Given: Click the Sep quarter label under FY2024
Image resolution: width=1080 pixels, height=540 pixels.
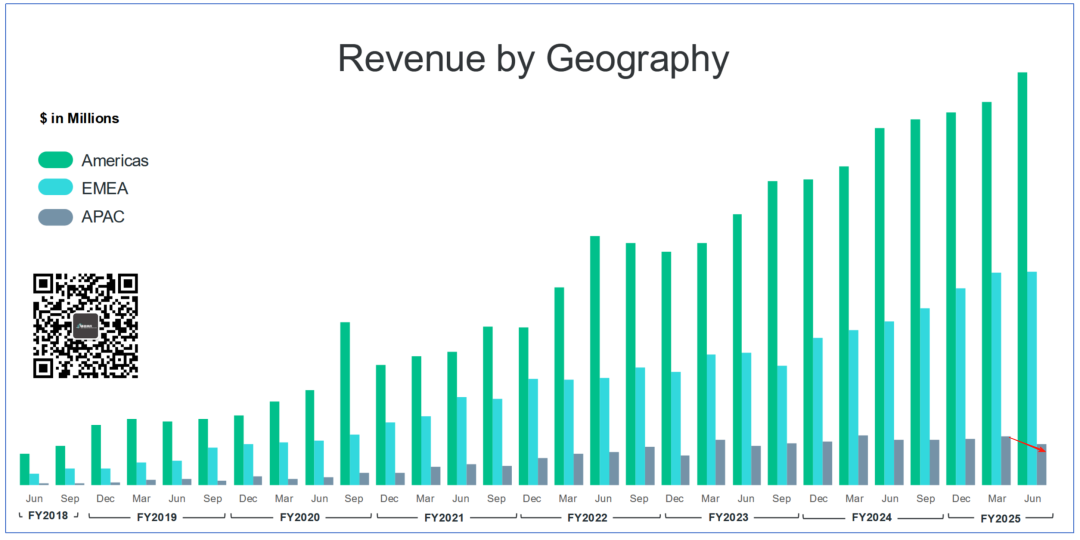Looking at the screenshot, I should tap(925, 498).
